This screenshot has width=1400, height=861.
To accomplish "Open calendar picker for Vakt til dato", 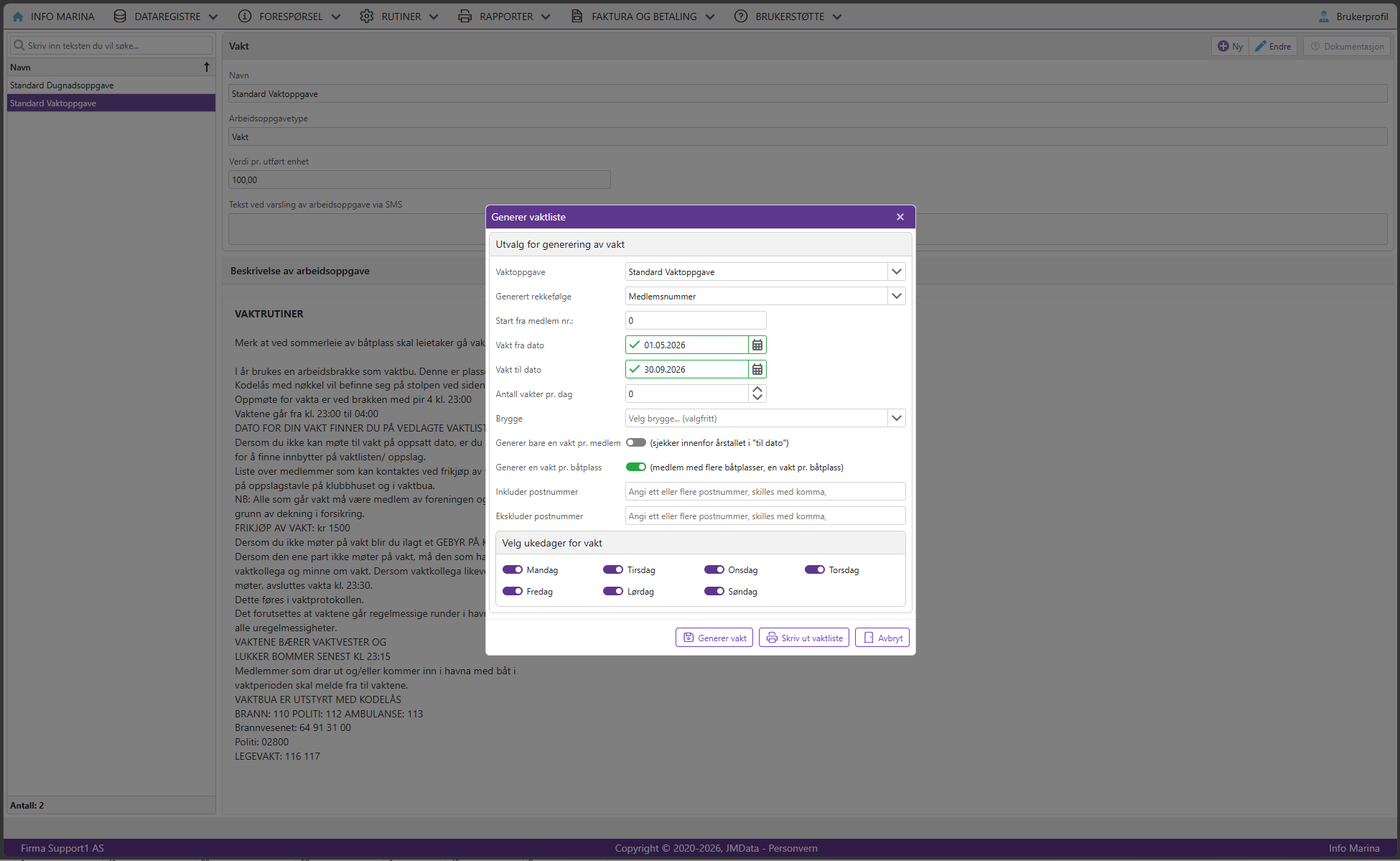I will coord(757,370).
